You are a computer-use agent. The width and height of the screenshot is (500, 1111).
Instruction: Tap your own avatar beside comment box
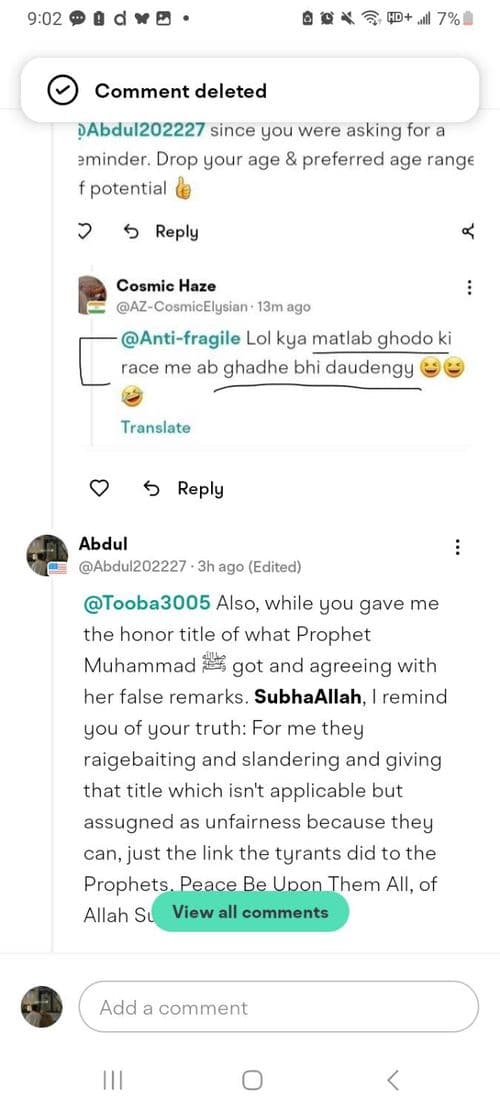point(41,1007)
